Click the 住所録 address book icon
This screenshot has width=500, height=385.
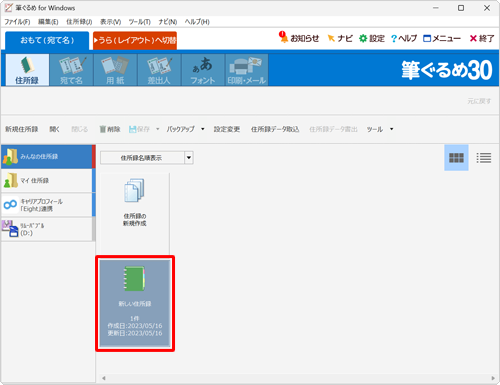coord(27,70)
